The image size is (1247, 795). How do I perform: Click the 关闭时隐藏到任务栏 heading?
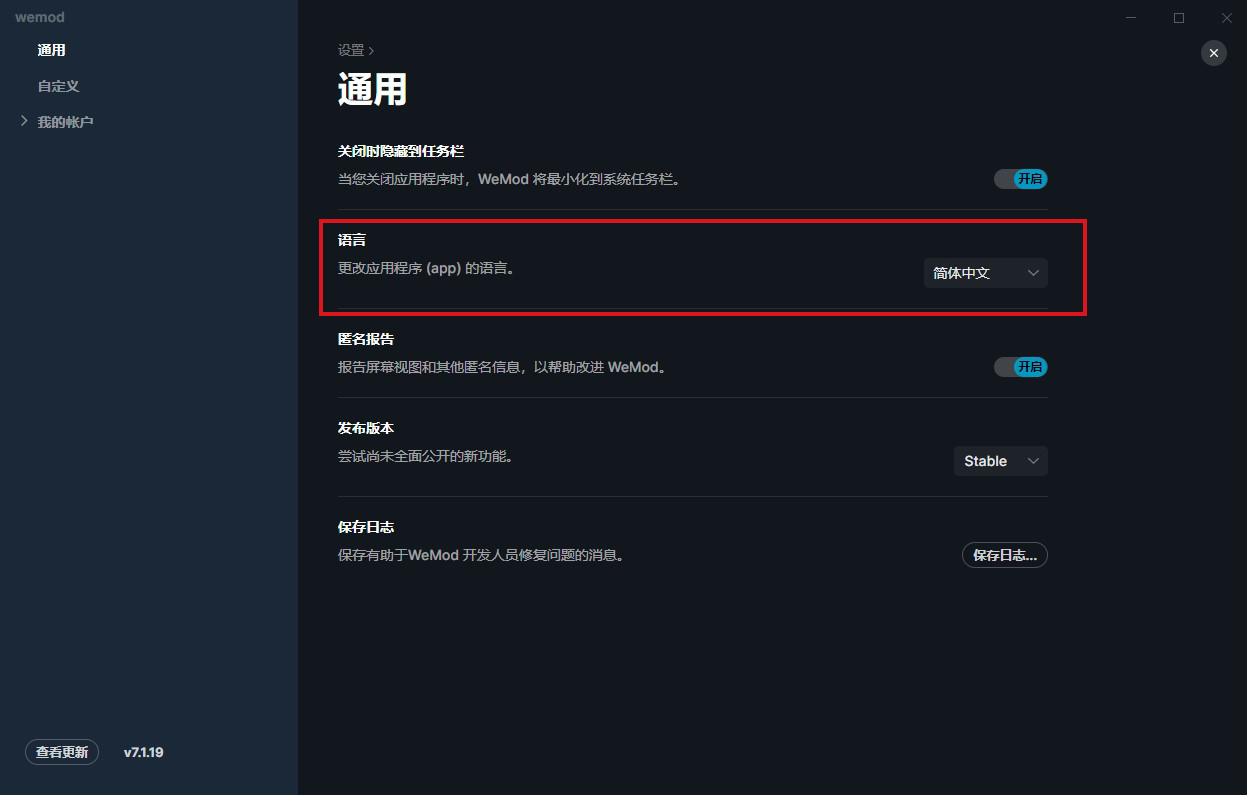coord(401,151)
